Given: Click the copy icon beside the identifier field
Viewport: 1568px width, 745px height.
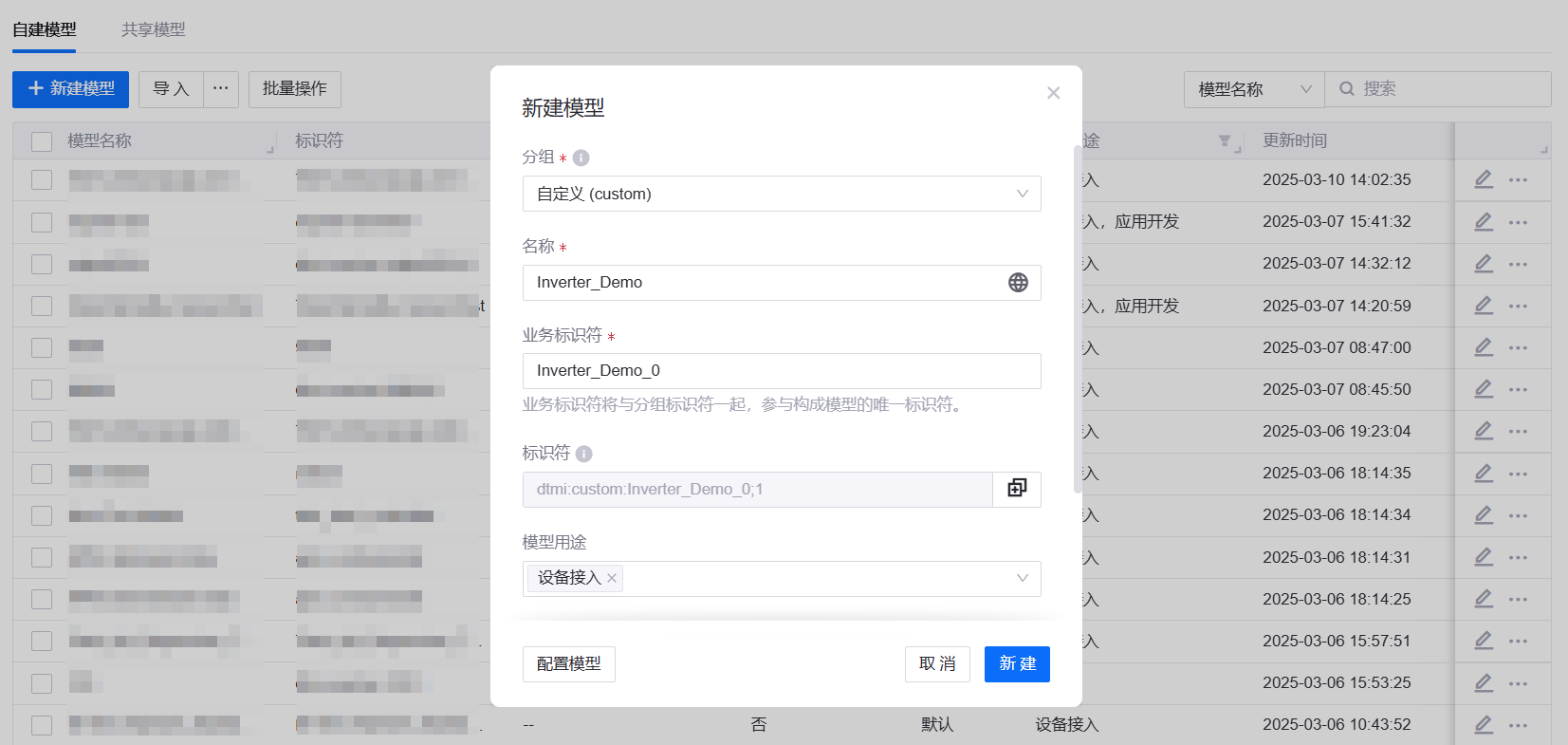Looking at the screenshot, I should [x=1017, y=489].
